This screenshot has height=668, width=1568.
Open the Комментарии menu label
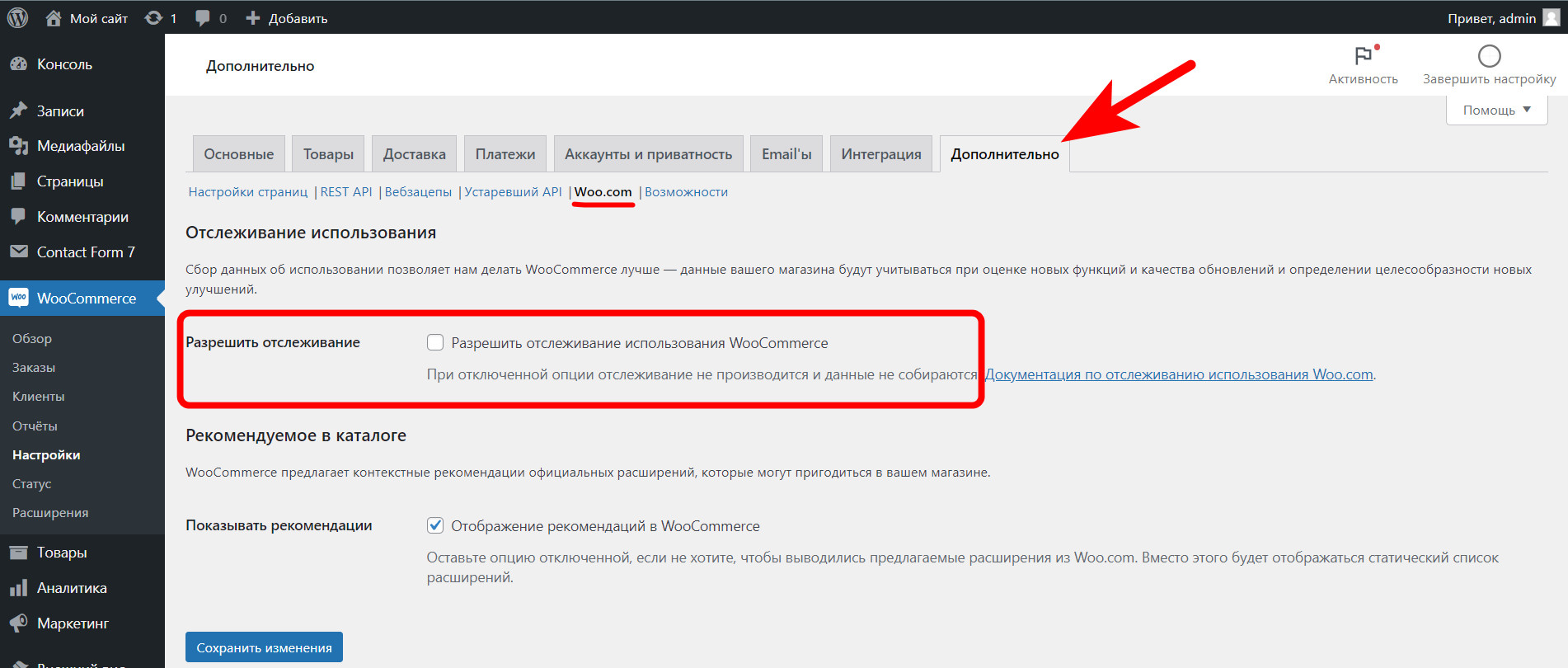pos(82,217)
